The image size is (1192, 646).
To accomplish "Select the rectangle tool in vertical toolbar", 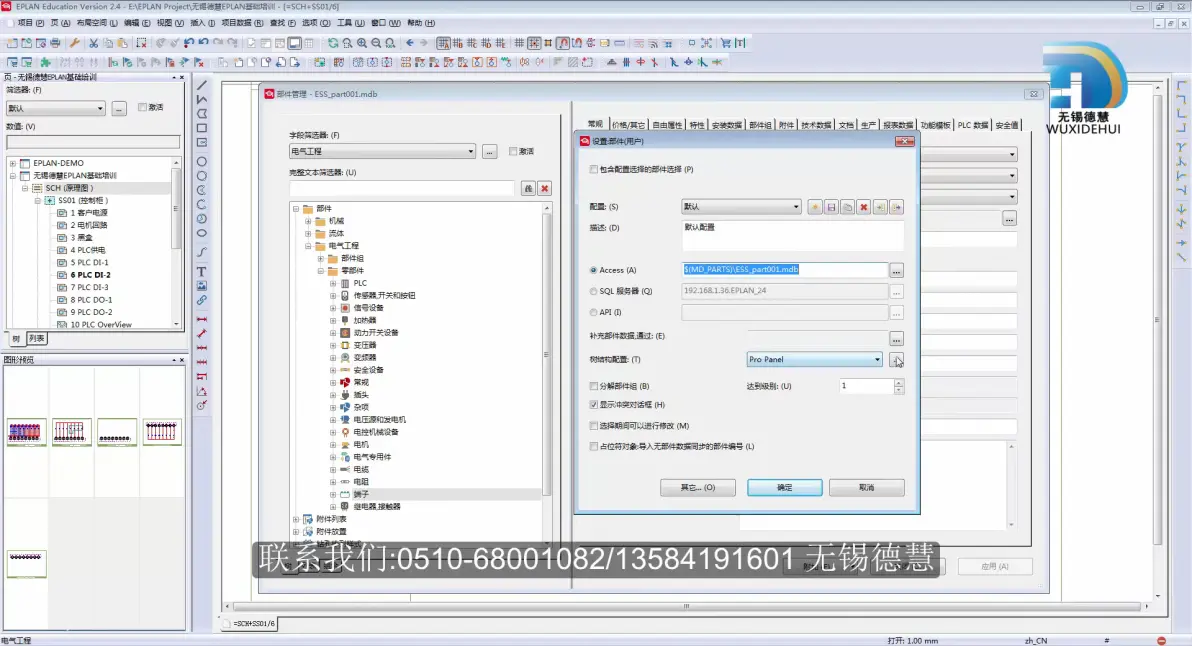I will point(201,128).
